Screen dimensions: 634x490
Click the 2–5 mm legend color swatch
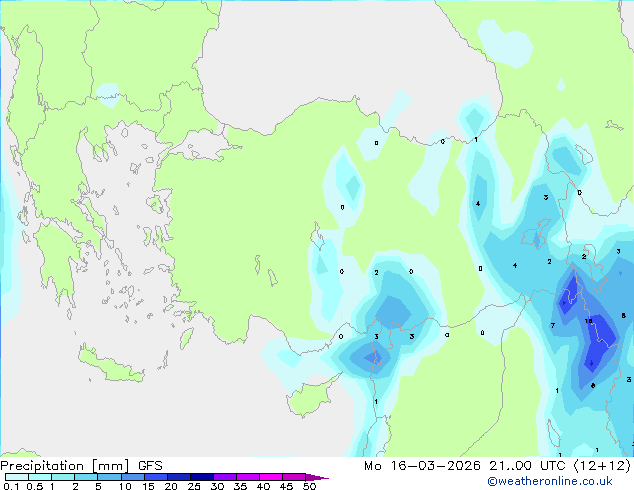86,477
